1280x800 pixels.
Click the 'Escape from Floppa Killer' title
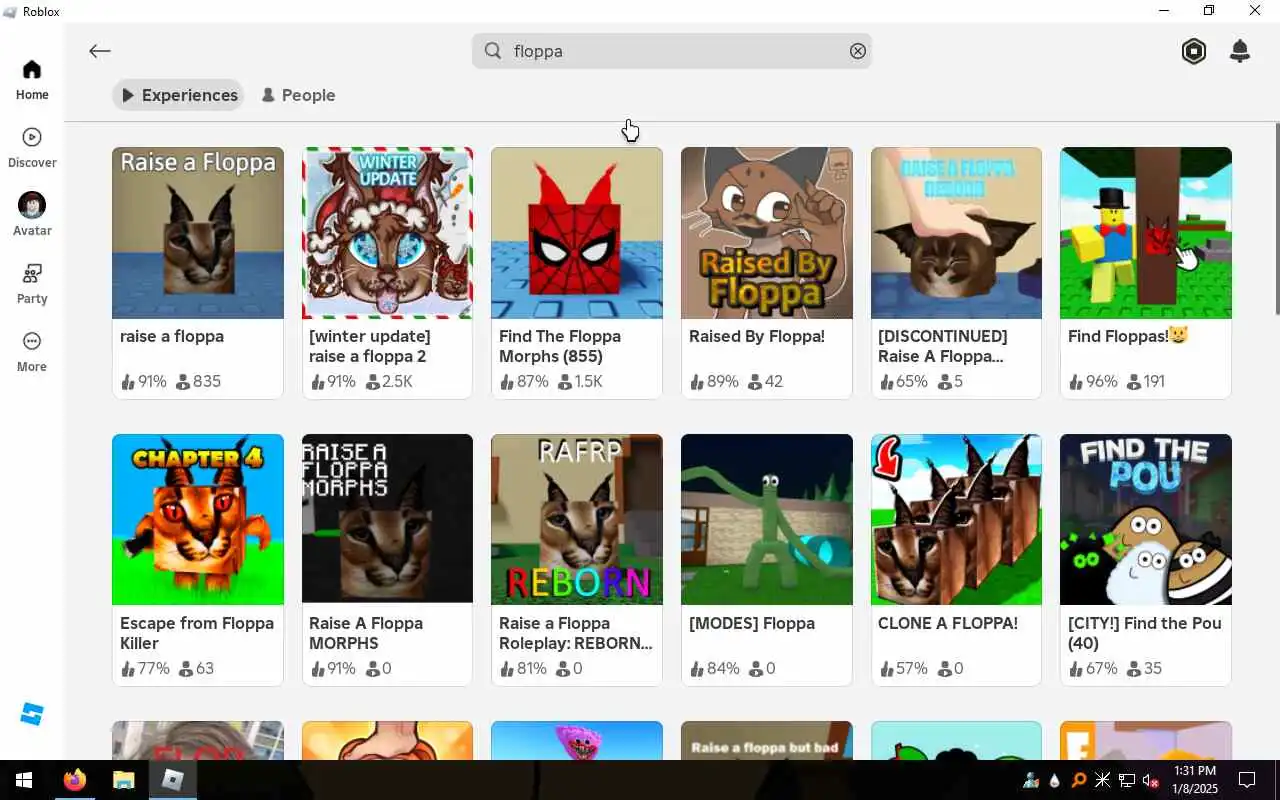tap(197, 633)
